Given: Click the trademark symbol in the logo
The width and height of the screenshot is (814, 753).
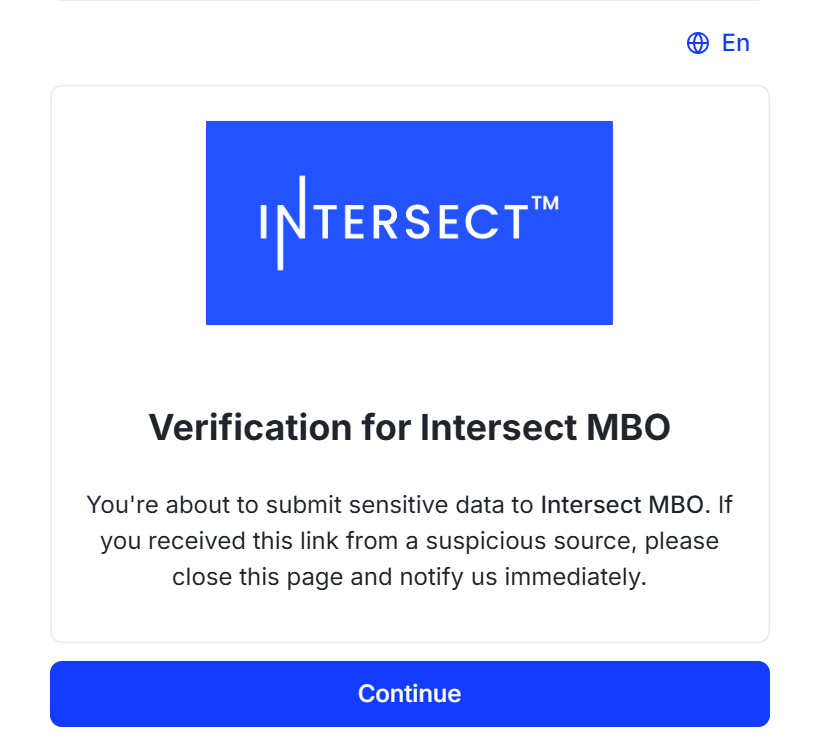Looking at the screenshot, I should coord(544,204).
